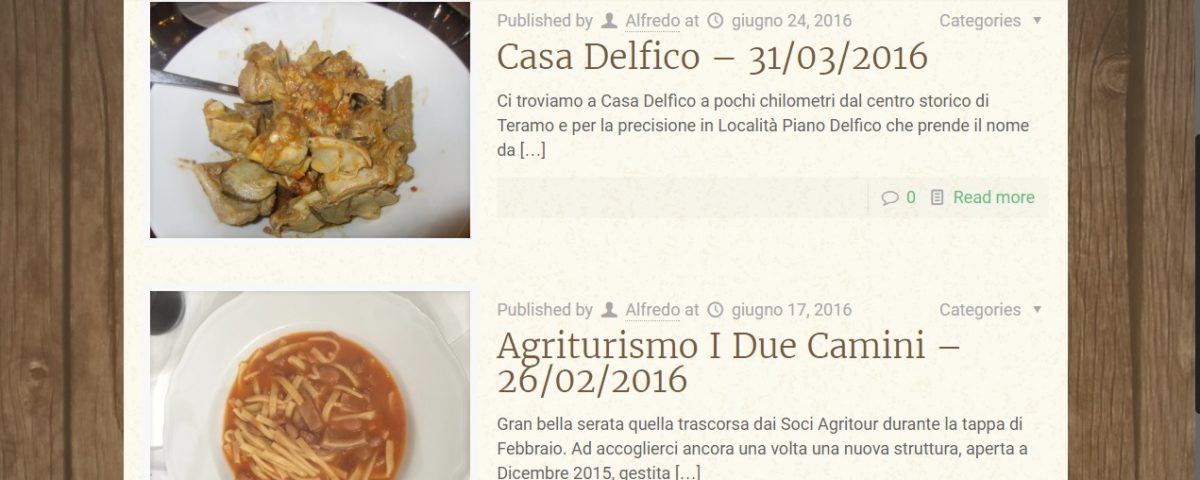Open the Casa Delfico dish photo thumbnail
This screenshot has height=480, width=1200.
pyautogui.click(x=310, y=120)
